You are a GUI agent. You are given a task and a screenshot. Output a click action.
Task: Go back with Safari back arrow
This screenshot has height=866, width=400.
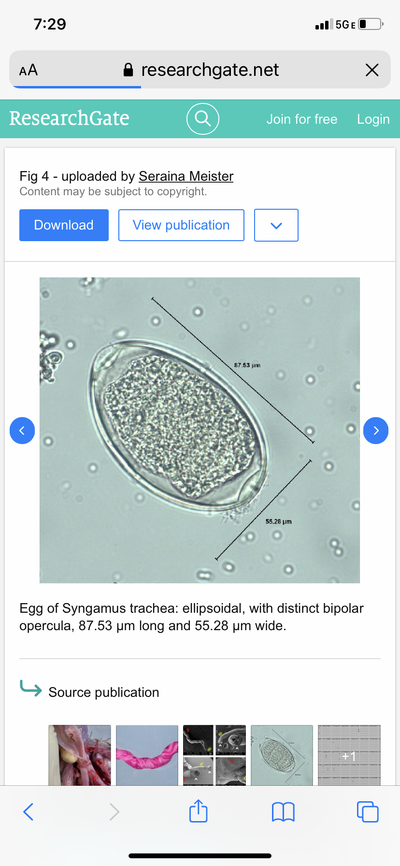[28, 812]
